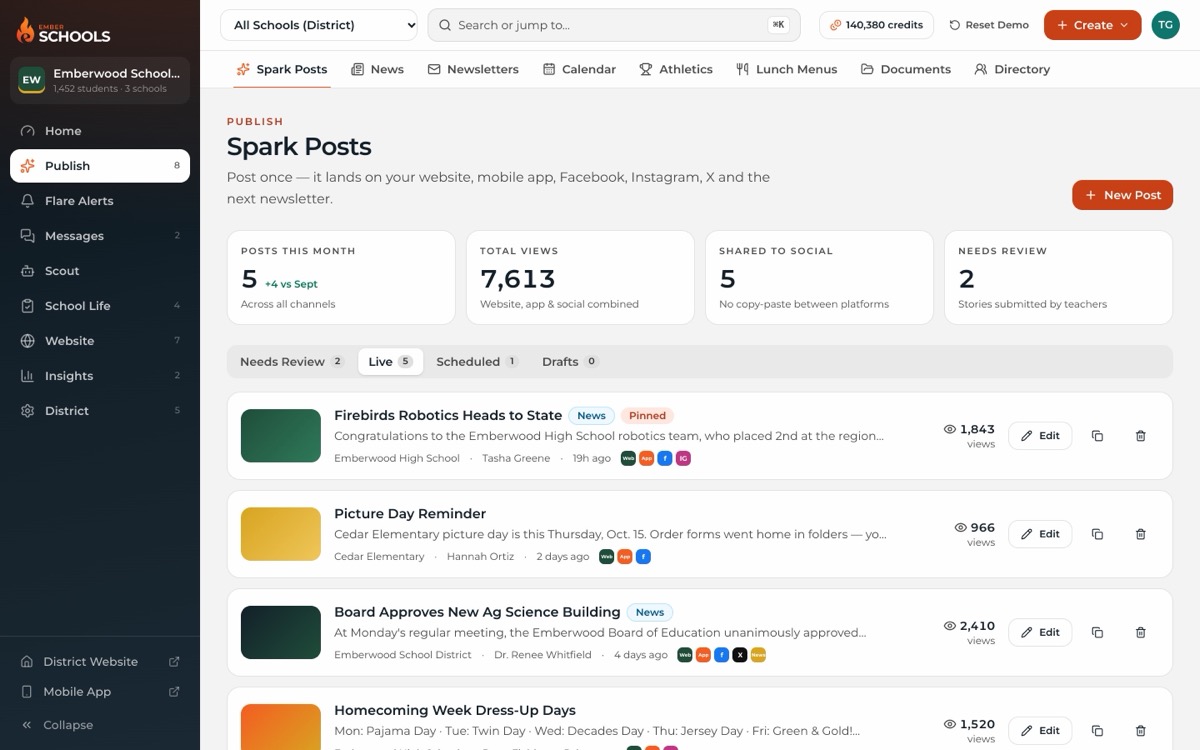This screenshot has width=1200, height=750.
Task: Switch to the Newsletters tab
Action: (473, 69)
